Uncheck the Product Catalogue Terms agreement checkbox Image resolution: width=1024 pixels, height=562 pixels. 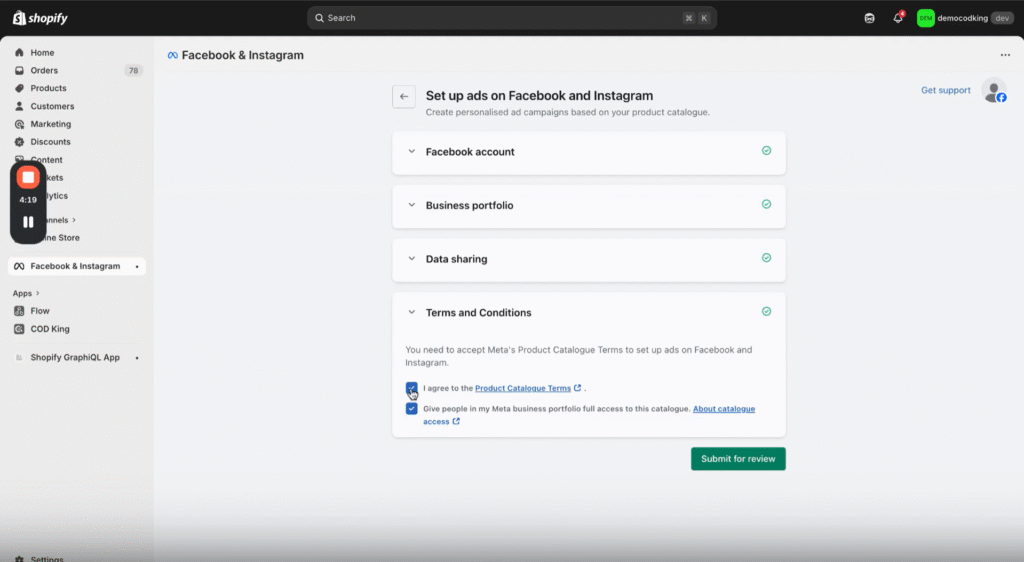coord(412,388)
